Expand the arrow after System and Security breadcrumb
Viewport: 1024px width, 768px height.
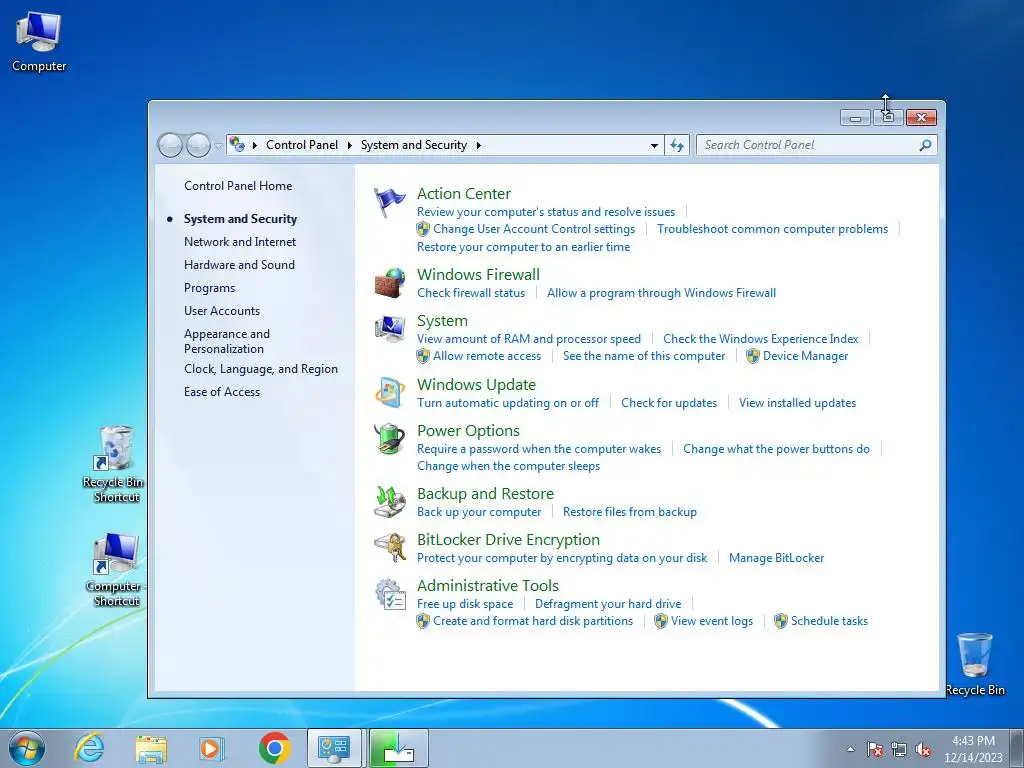click(x=479, y=145)
